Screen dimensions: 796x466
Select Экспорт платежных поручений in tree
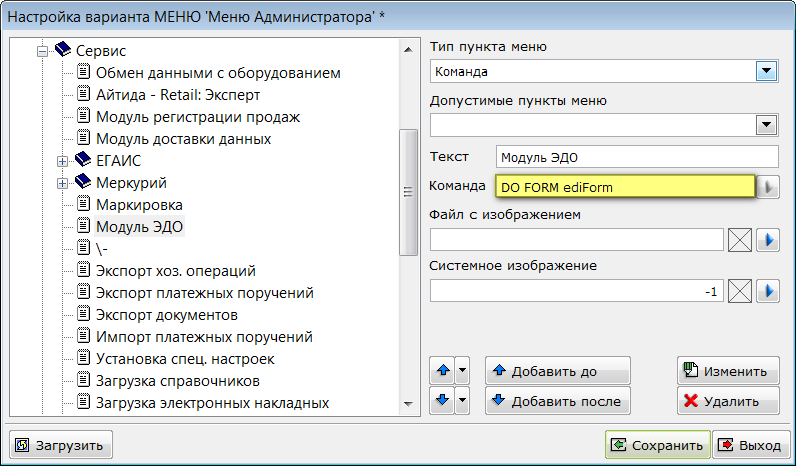pyautogui.click(x=205, y=292)
